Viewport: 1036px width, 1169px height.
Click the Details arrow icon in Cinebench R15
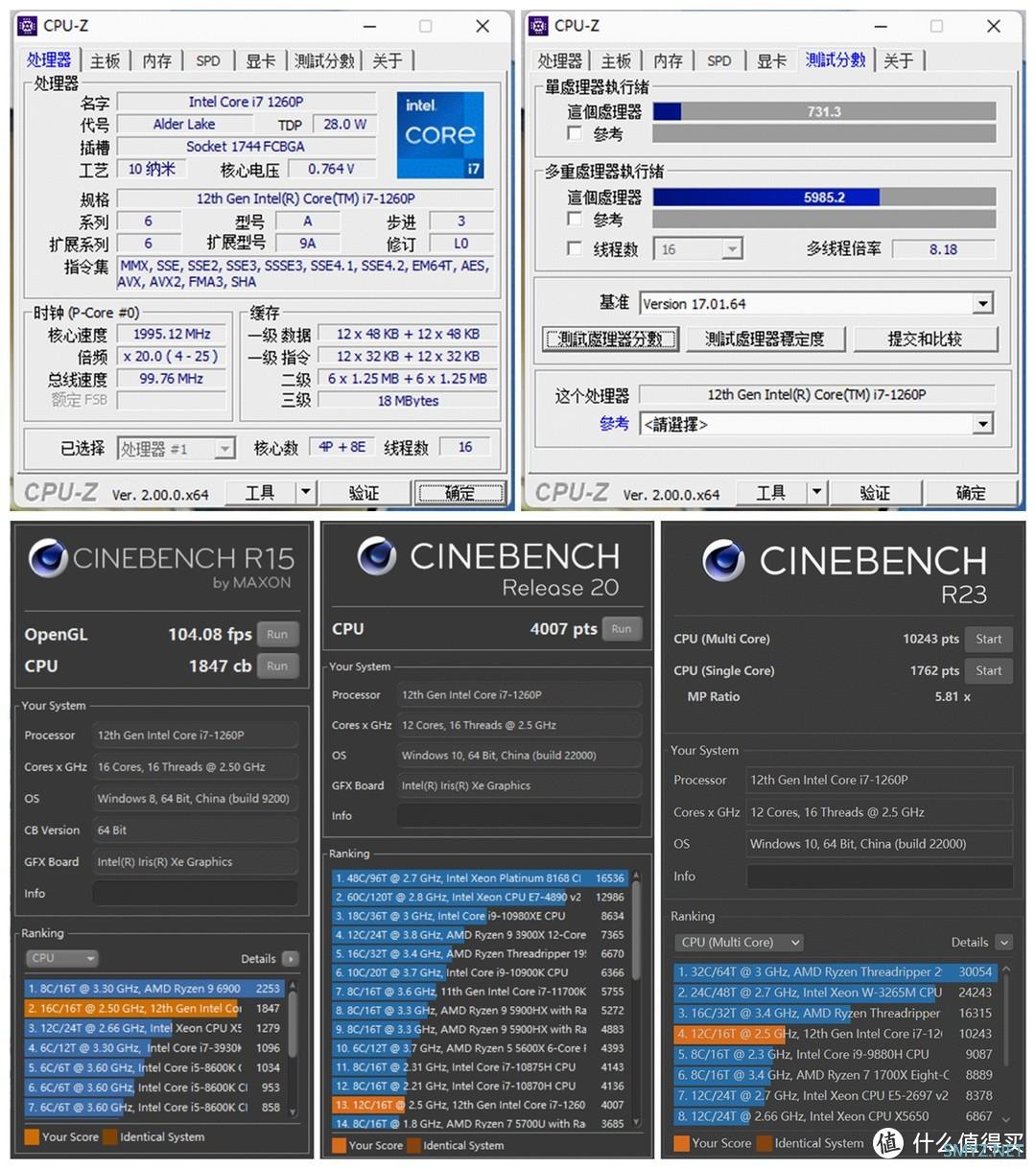[x=291, y=958]
